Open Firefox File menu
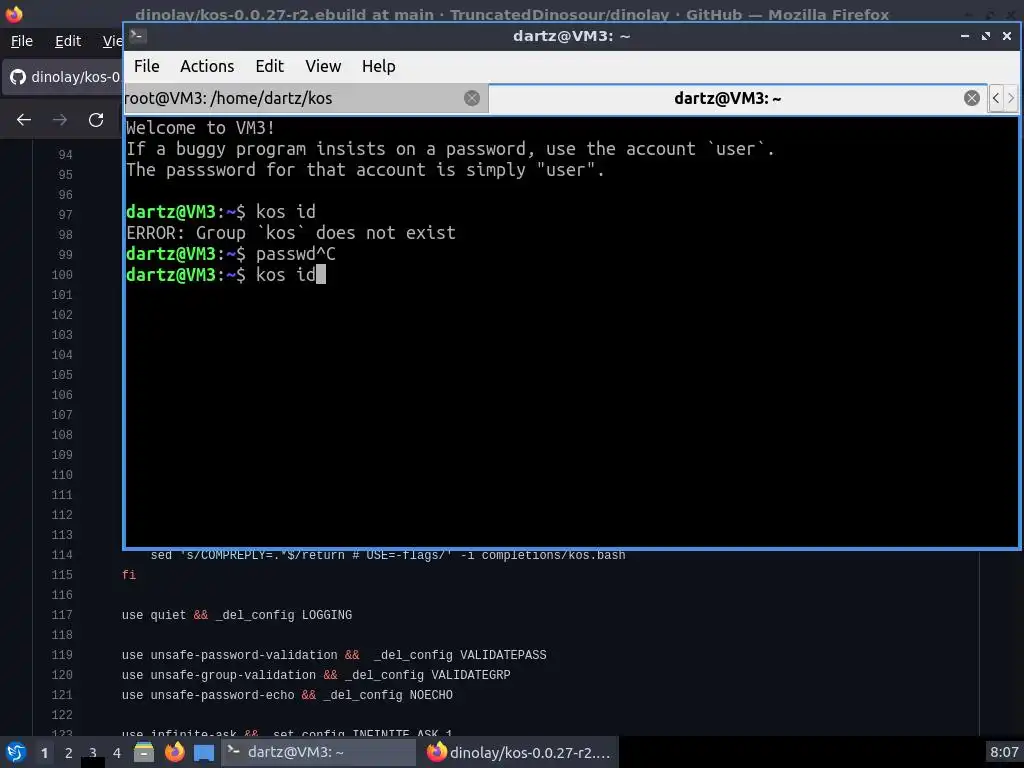This screenshot has height=768, width=1024. (x=22, y=41)
